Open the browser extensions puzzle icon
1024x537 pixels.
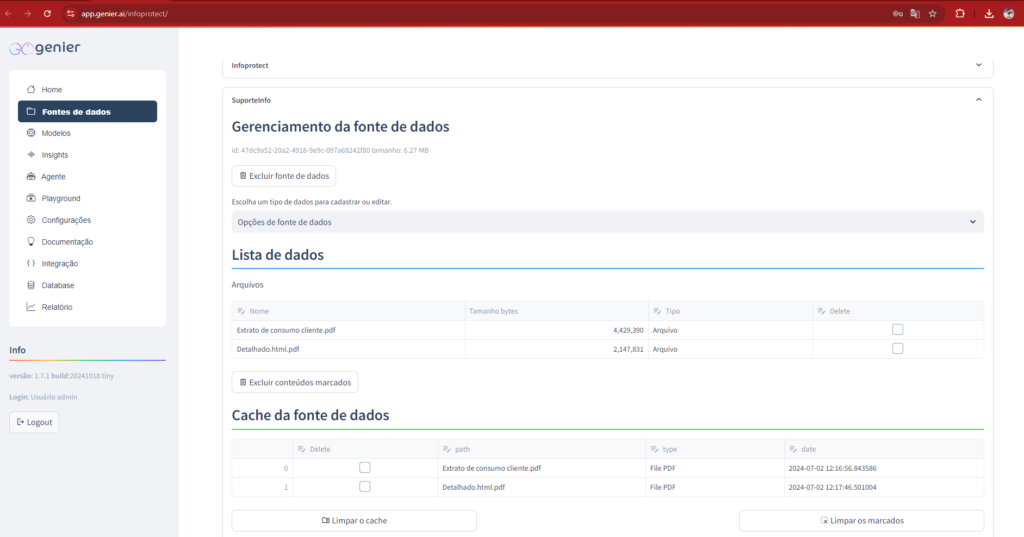(960, 13)
